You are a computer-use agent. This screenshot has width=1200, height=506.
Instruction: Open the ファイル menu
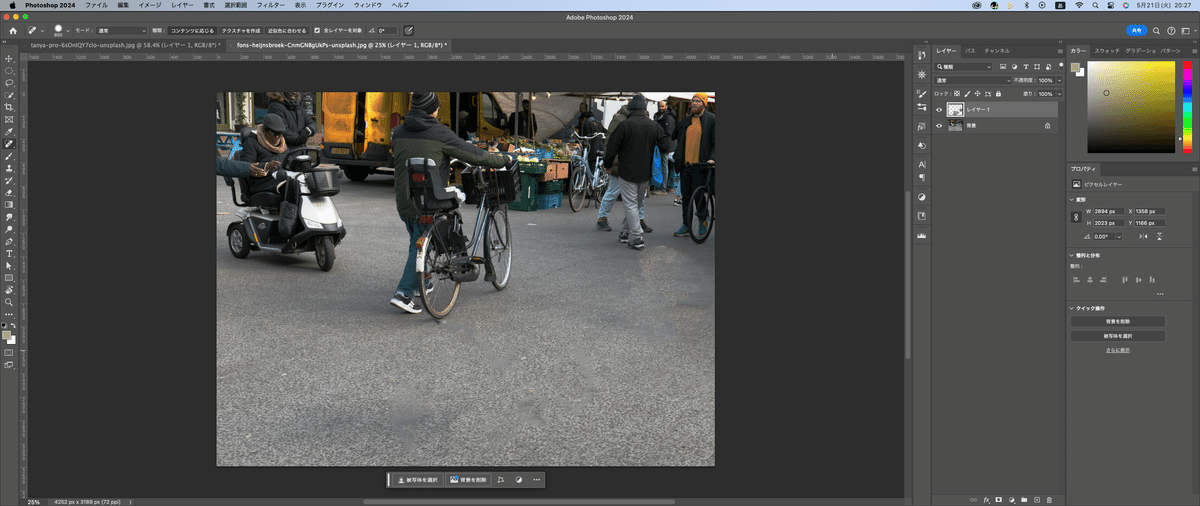(96, 5)
